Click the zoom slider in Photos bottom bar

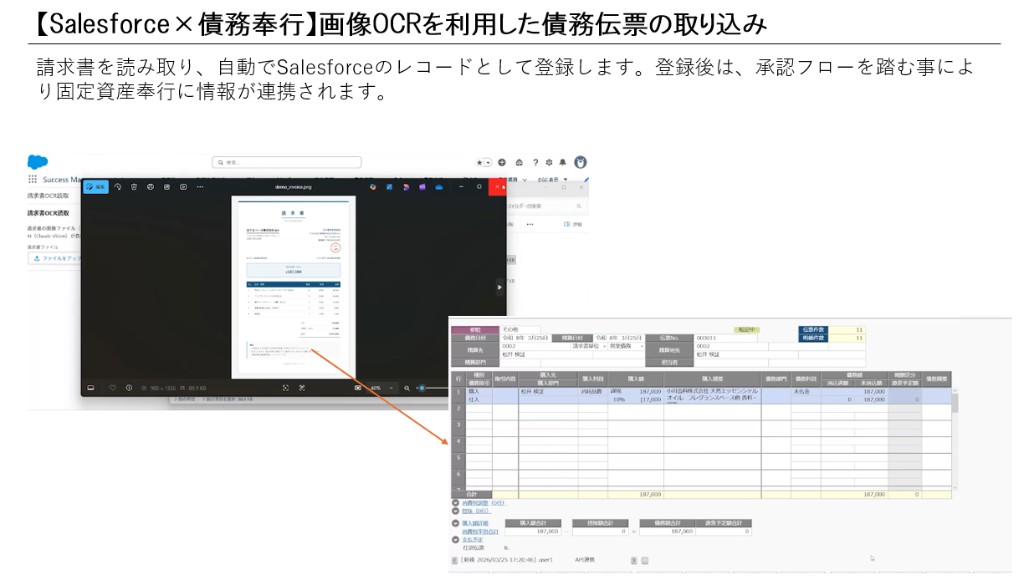tap(420, 387)
